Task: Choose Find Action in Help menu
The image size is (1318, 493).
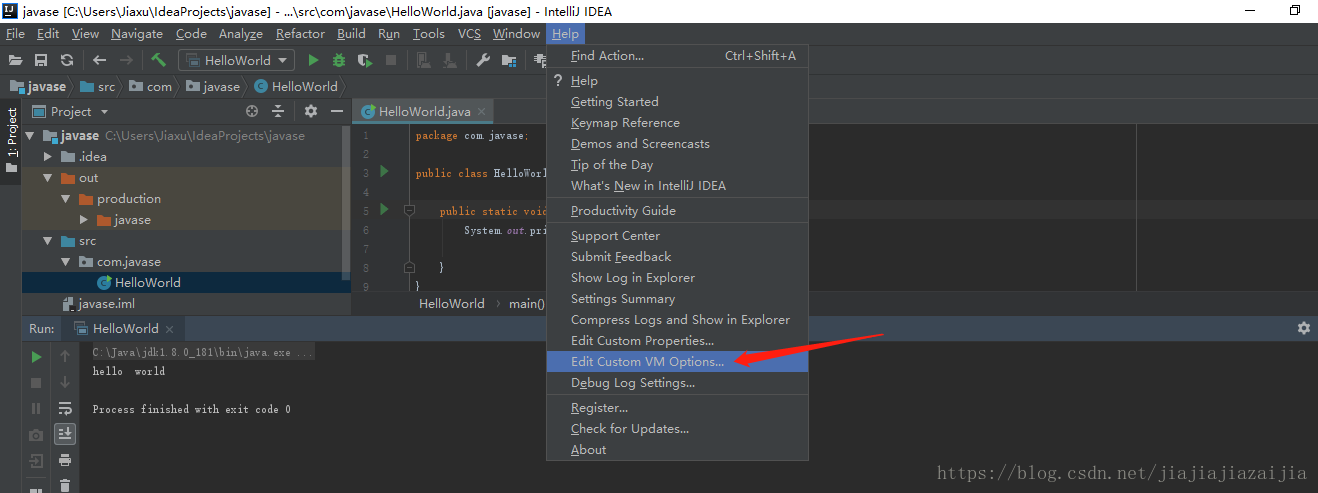Action: coord(677,56)
